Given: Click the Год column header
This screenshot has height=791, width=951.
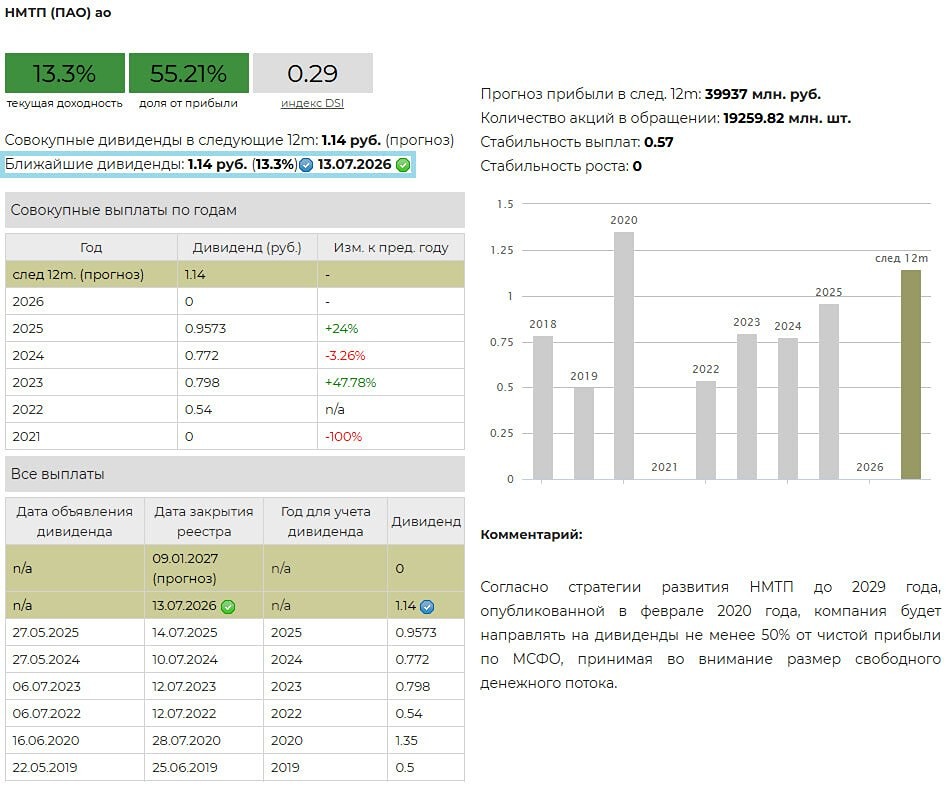Looking at the screenshot, I should coord(91,247).
